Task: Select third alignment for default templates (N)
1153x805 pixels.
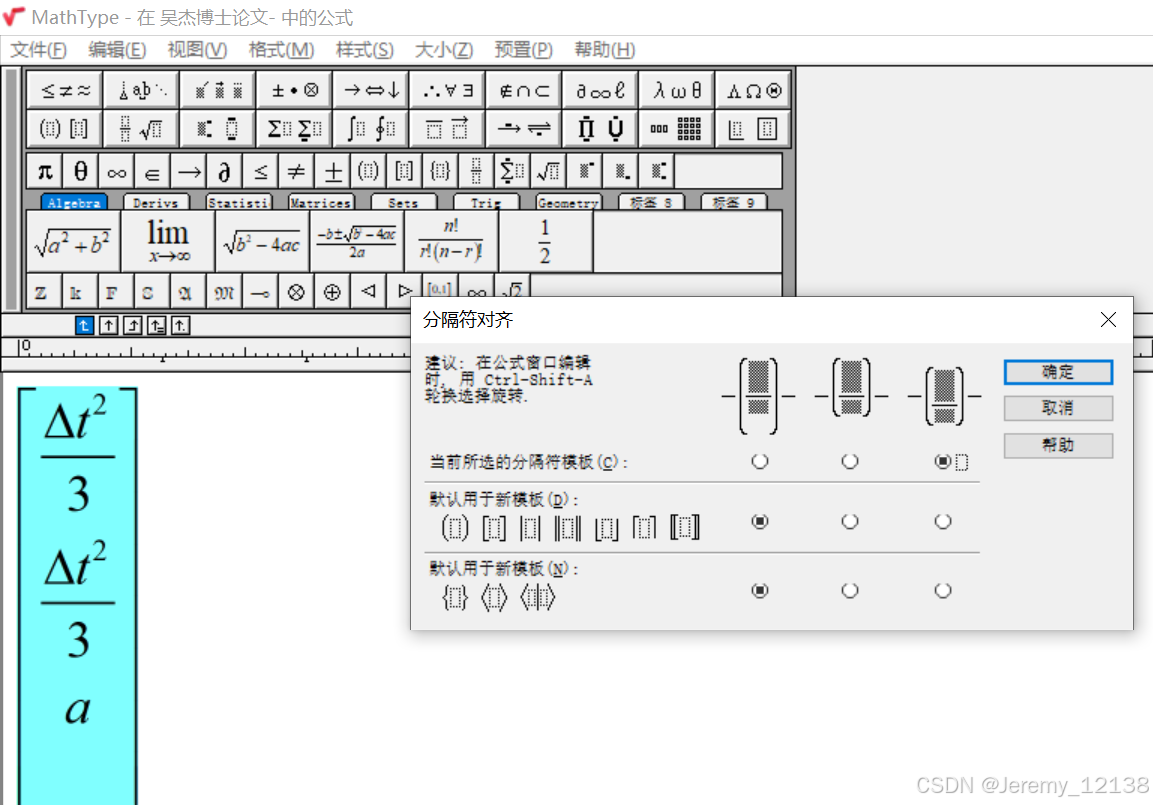Action: pos(943,590)
